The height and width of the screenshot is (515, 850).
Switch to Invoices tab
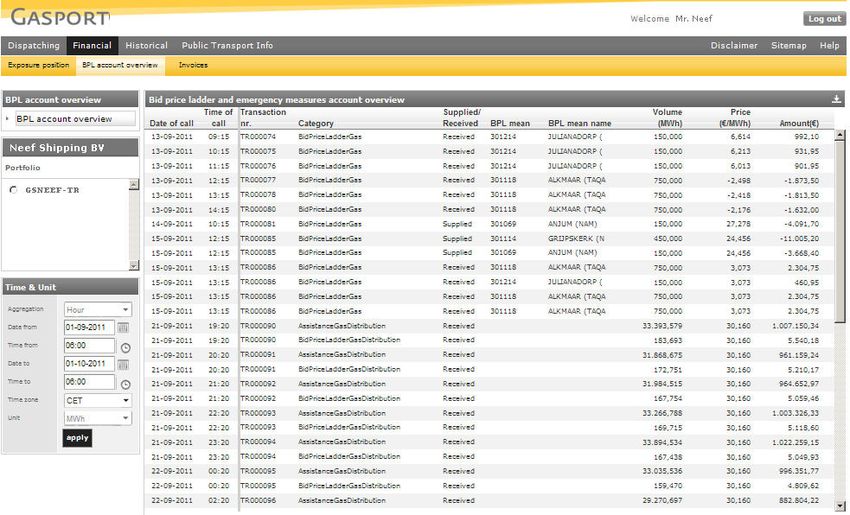(193, 65)
